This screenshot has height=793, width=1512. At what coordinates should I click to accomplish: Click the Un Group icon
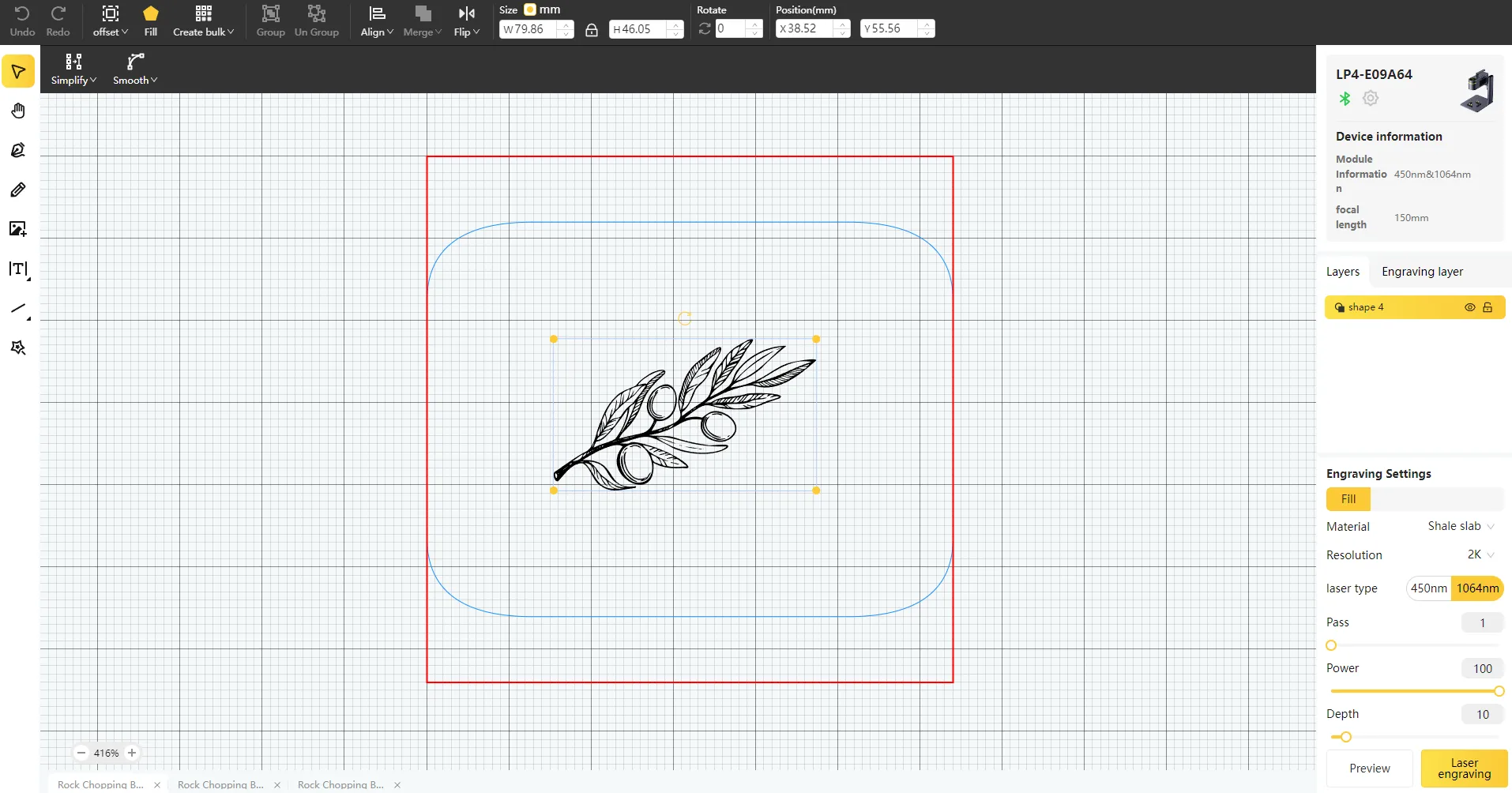tap(316, 21)
